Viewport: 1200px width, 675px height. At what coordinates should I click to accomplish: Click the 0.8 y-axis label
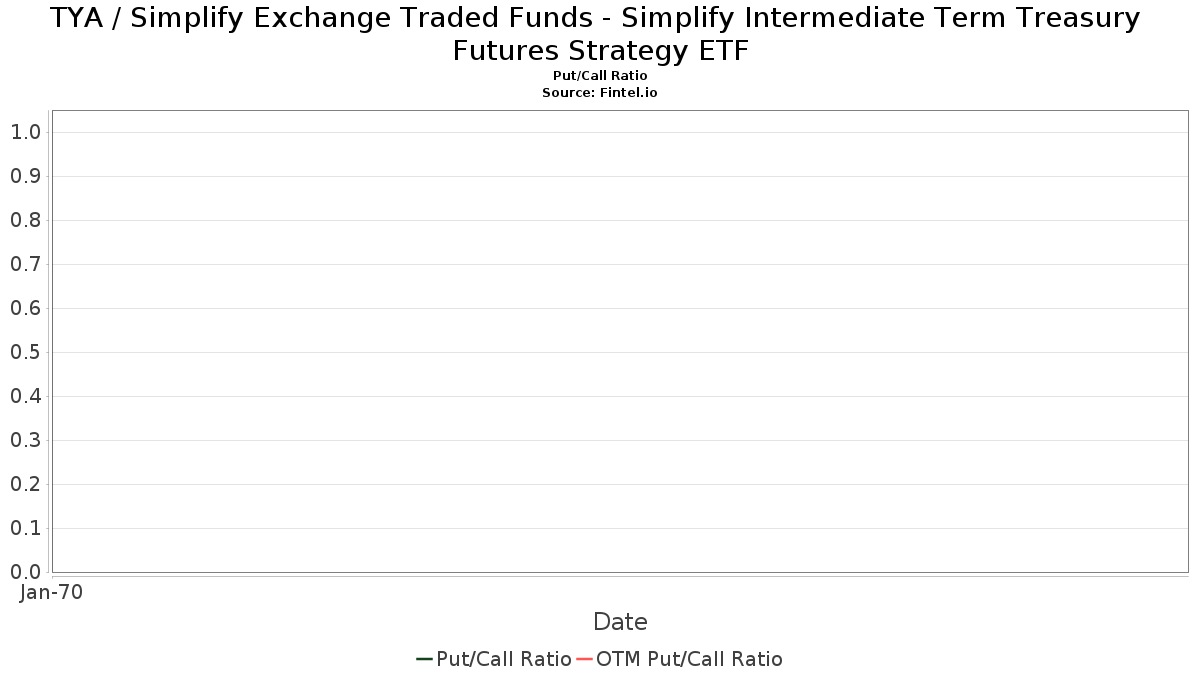click(25, 220)
